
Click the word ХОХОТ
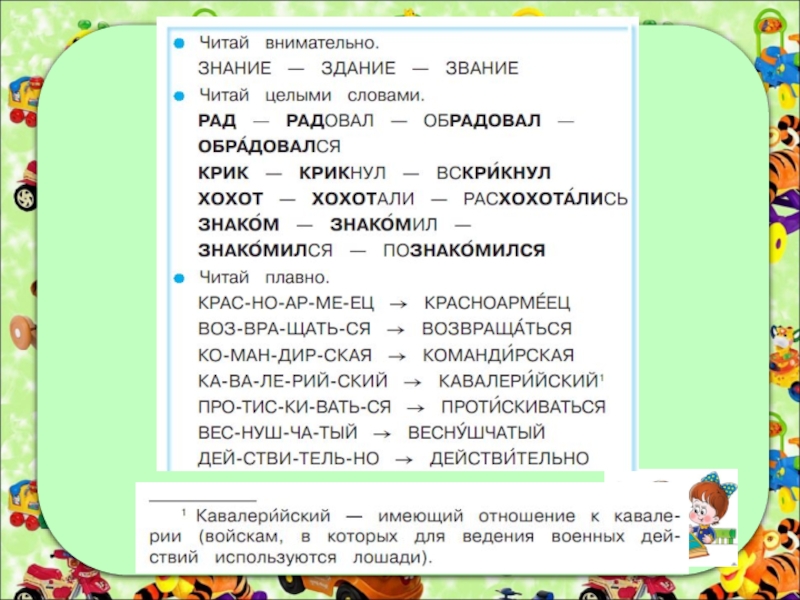(231, 199)
